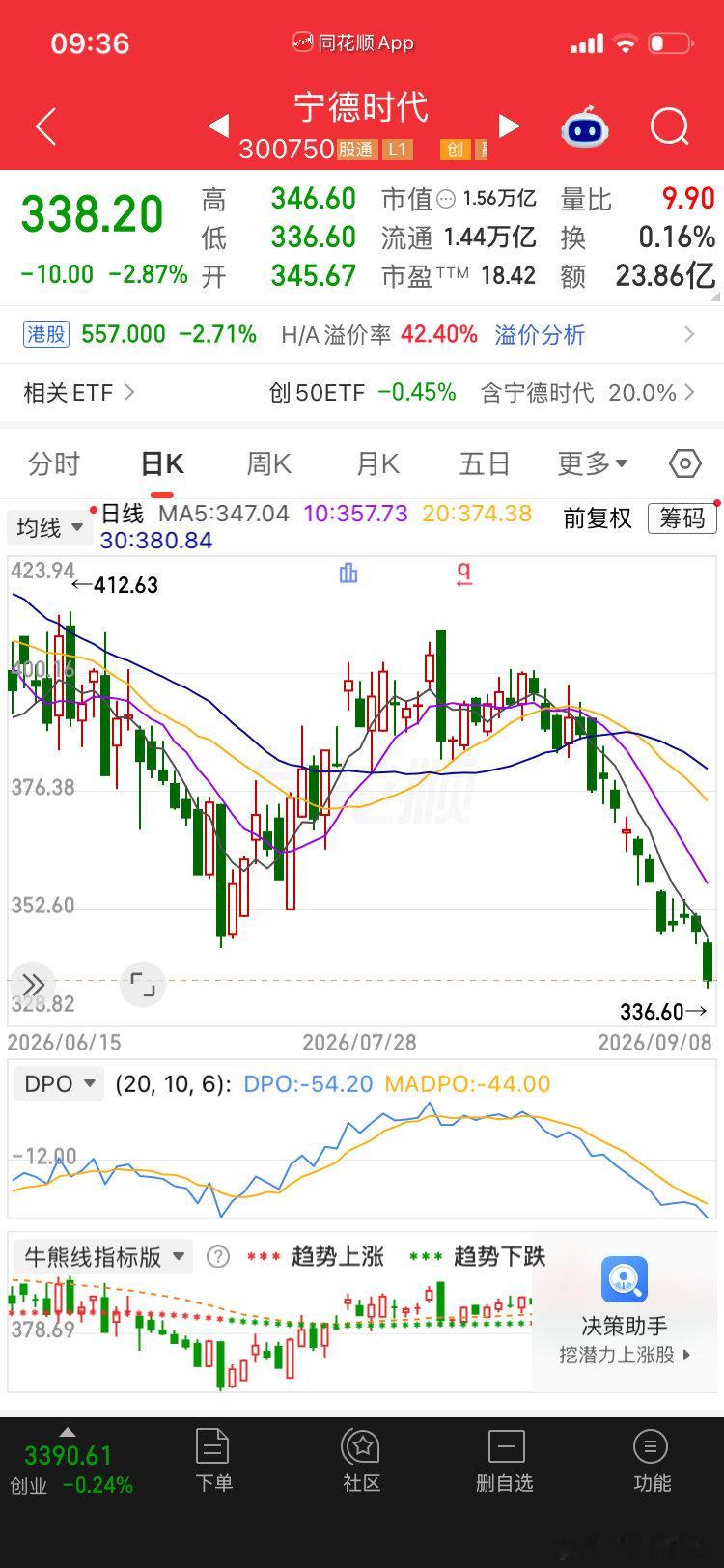724x1568 pixels.
Task: Switch chart to fullscreen view
Action: tap(143, 985)
